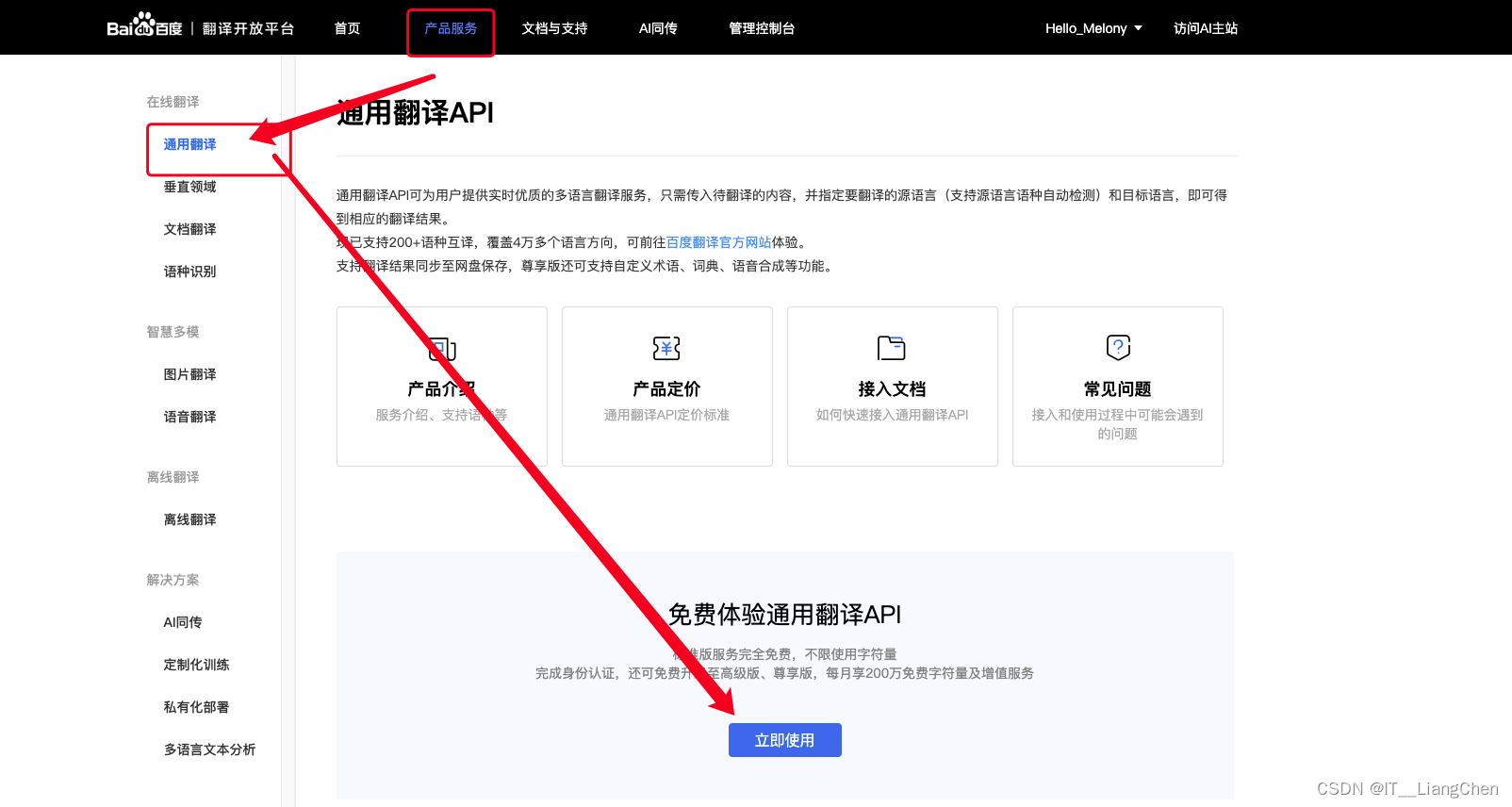1512x807 pixels.
Task: Click the 解决方案 section label
Action: [x=173, y=580]
